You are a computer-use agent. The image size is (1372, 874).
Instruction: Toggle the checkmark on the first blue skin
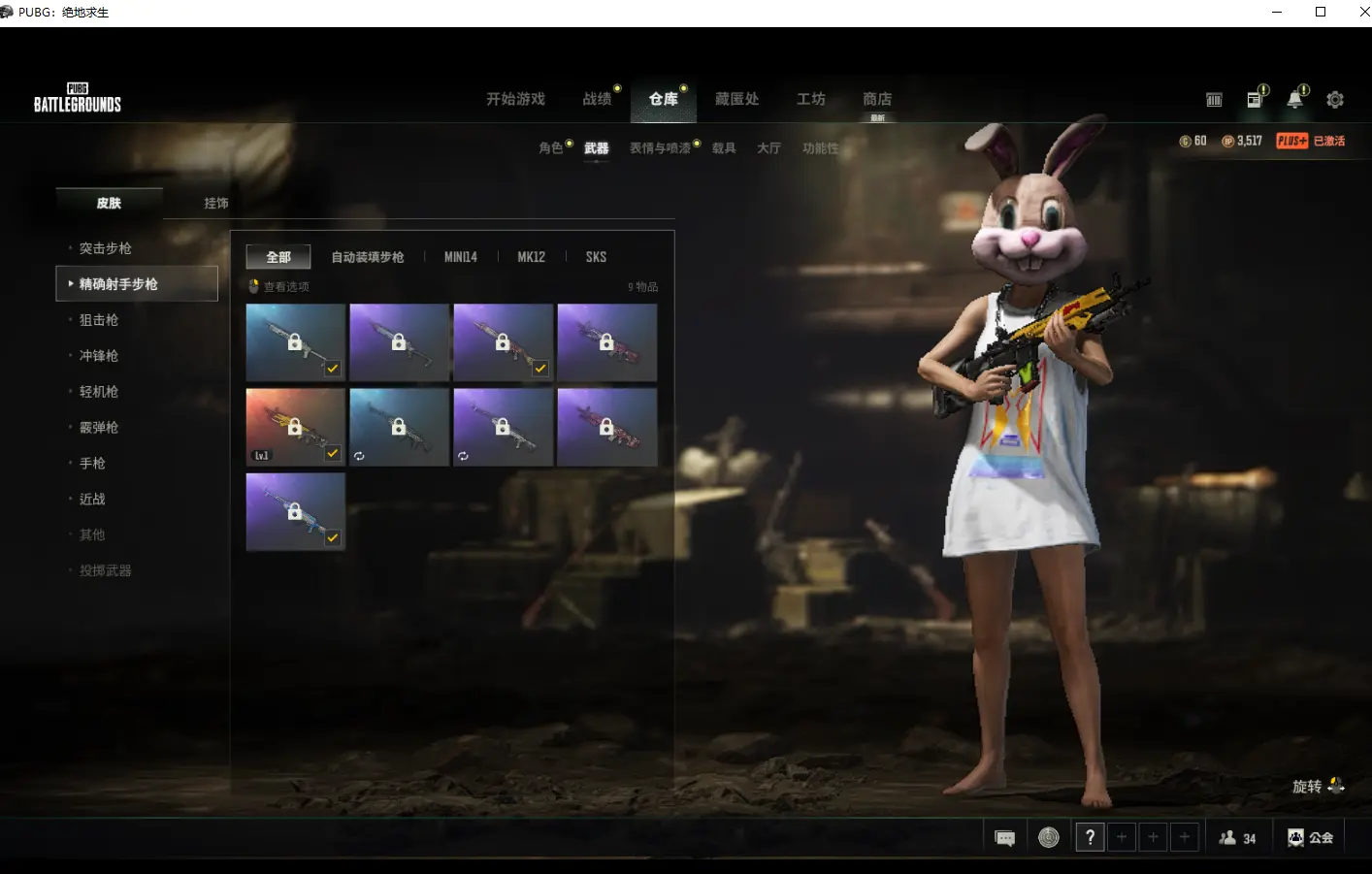click(333, 369)
